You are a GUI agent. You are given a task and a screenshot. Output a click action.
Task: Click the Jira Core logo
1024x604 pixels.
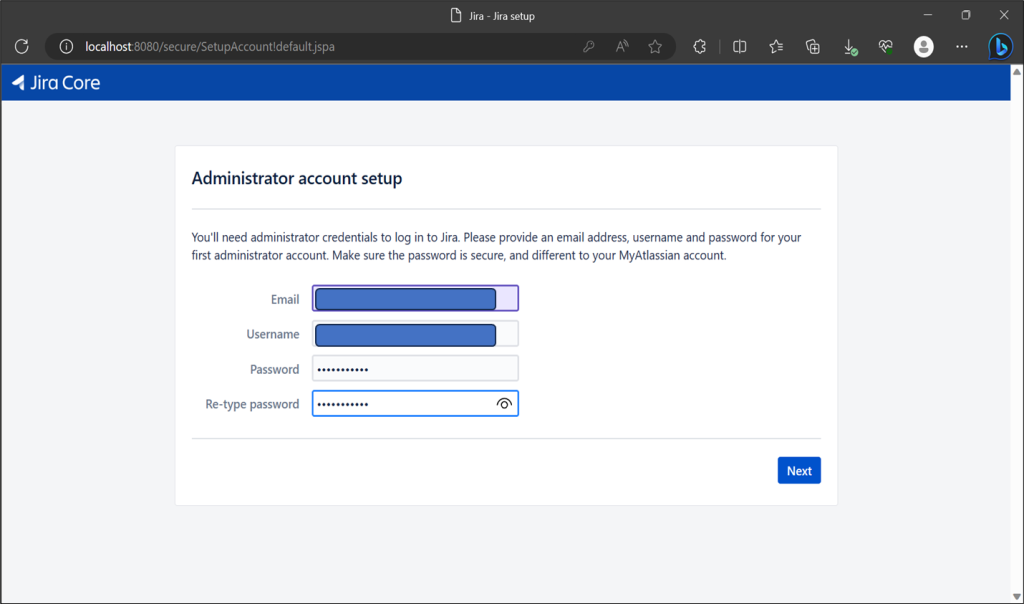point(56,83)
